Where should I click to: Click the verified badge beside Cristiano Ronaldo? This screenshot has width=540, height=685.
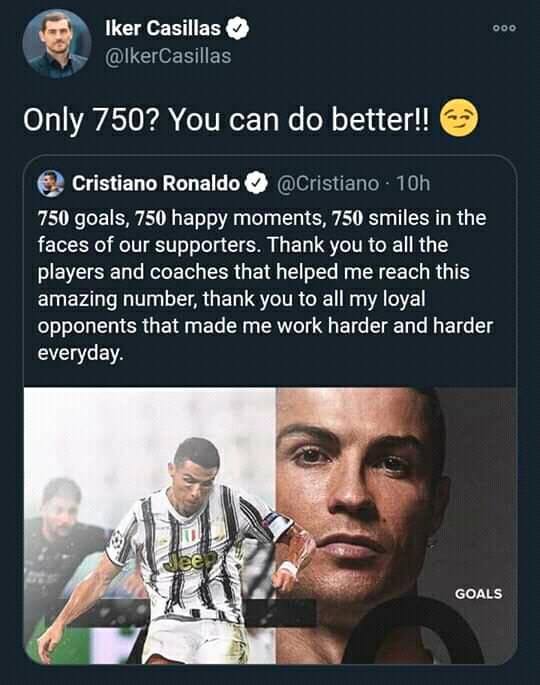pyautogui.click(x=256, y=183)
